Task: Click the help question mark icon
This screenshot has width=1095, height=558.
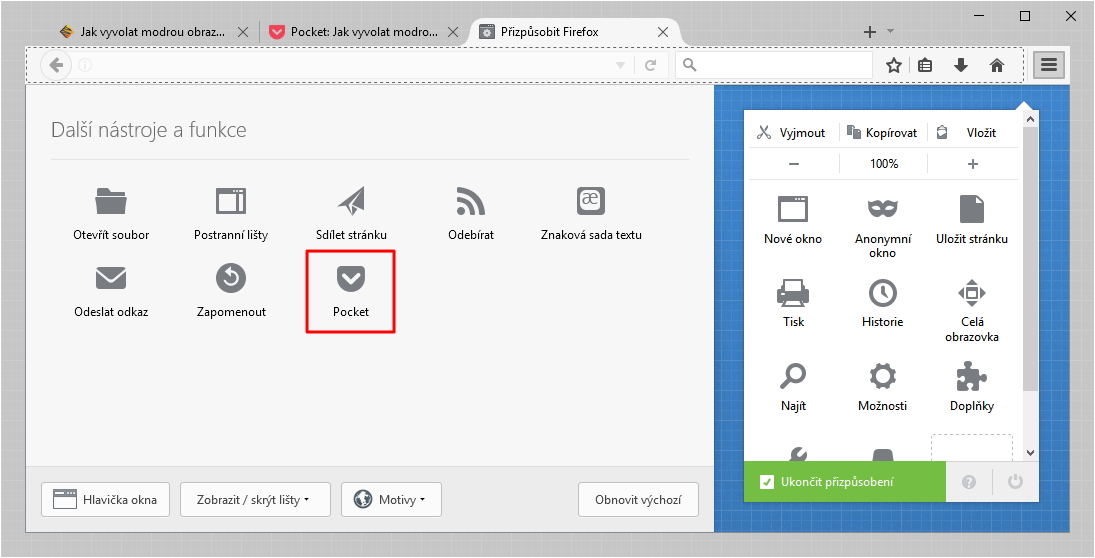Action: [x=969, y=482]
